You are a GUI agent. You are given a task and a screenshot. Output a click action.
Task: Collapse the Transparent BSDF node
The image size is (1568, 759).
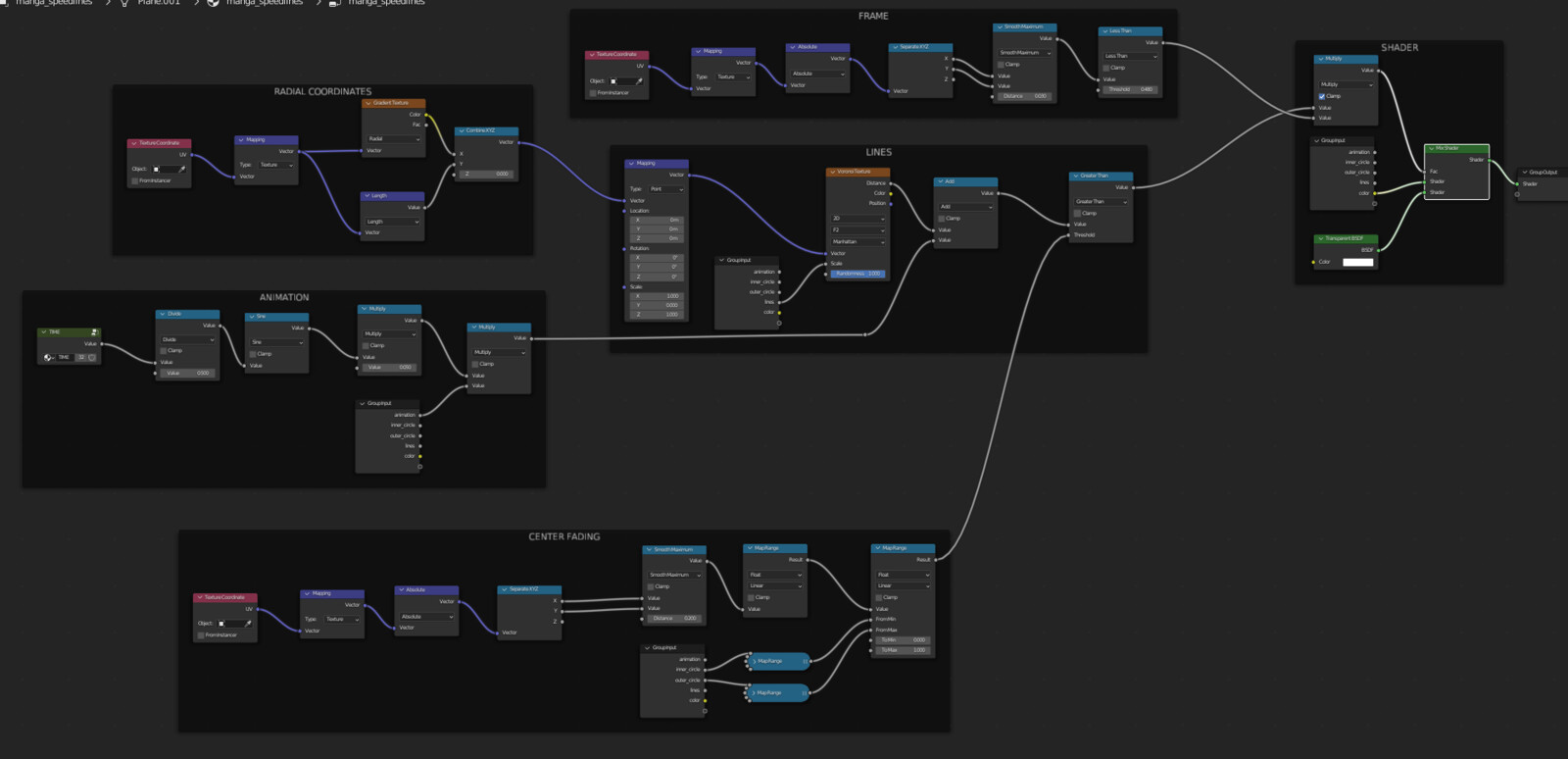tap(1321, 238)
